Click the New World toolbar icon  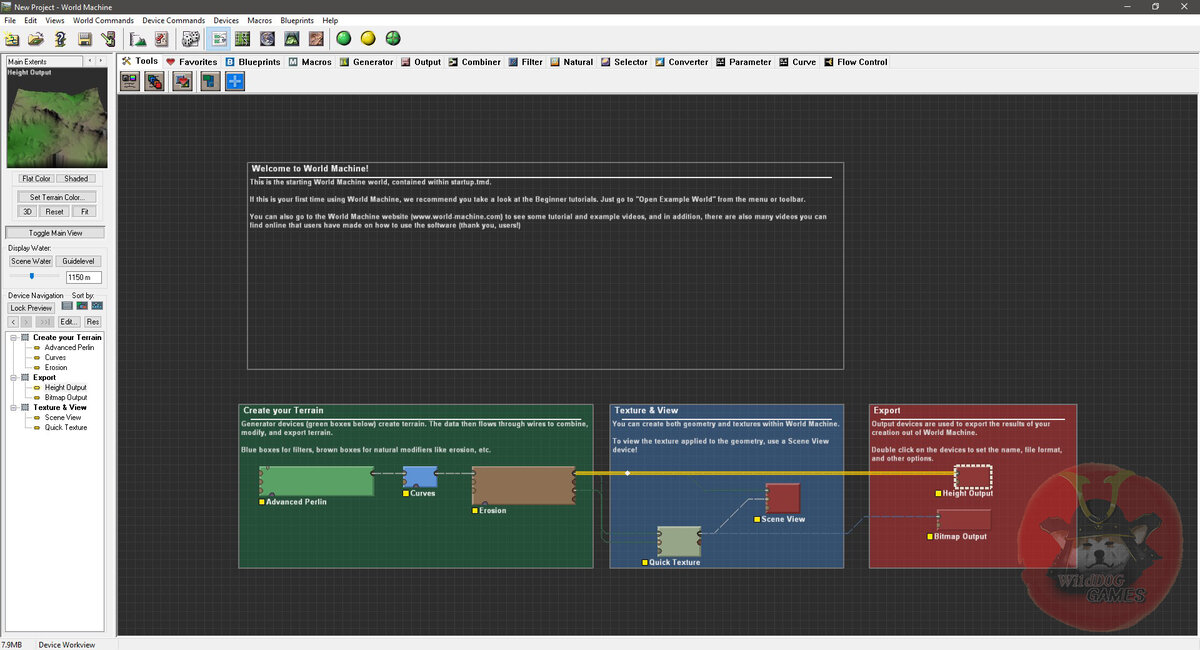[12, 39]
